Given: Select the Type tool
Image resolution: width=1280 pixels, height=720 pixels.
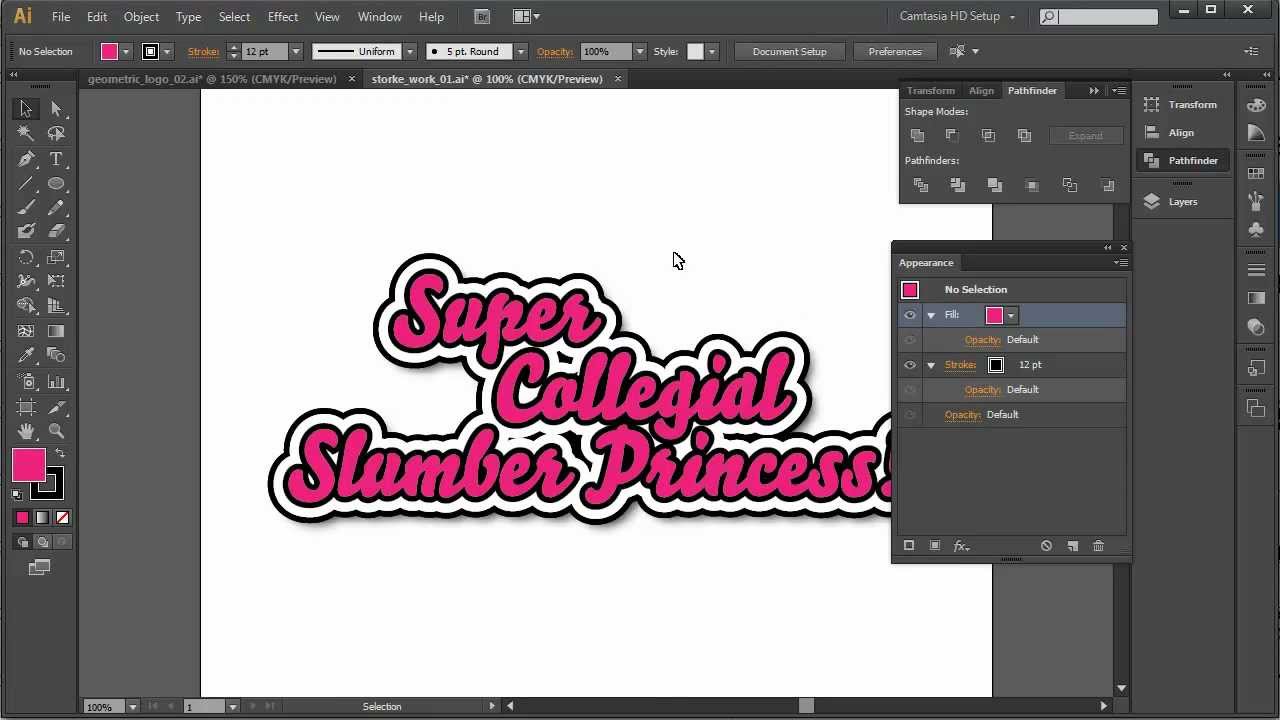Looking at the screenshot, I should click(56, 159).
